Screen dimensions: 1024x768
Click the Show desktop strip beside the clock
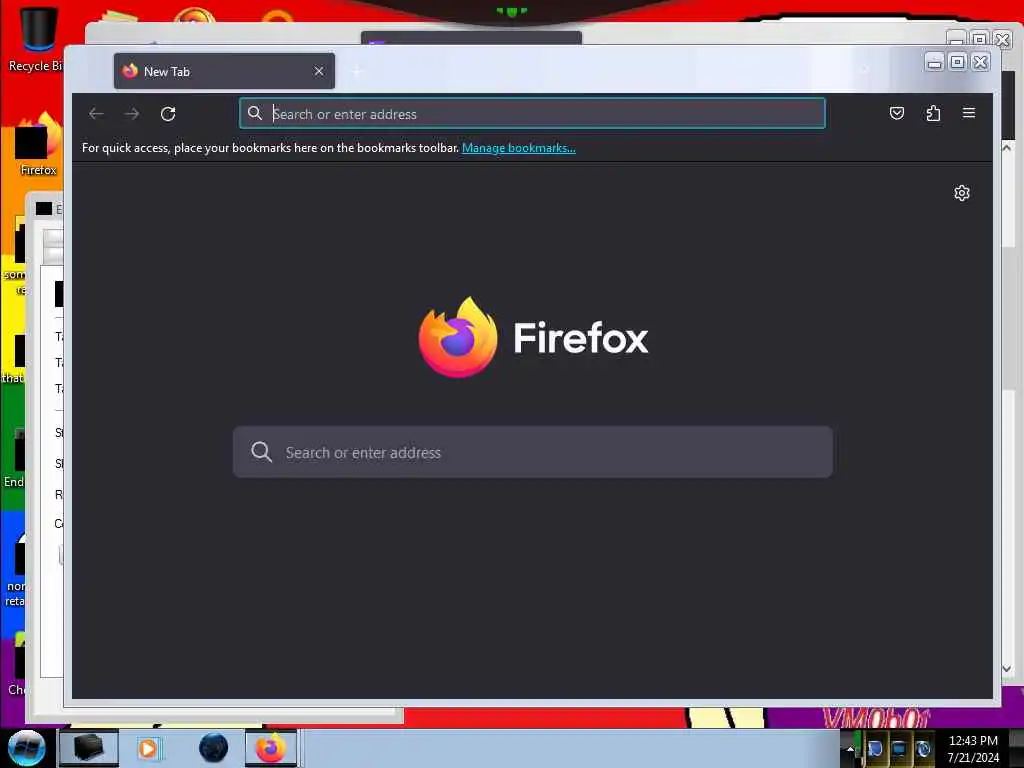1016,748
